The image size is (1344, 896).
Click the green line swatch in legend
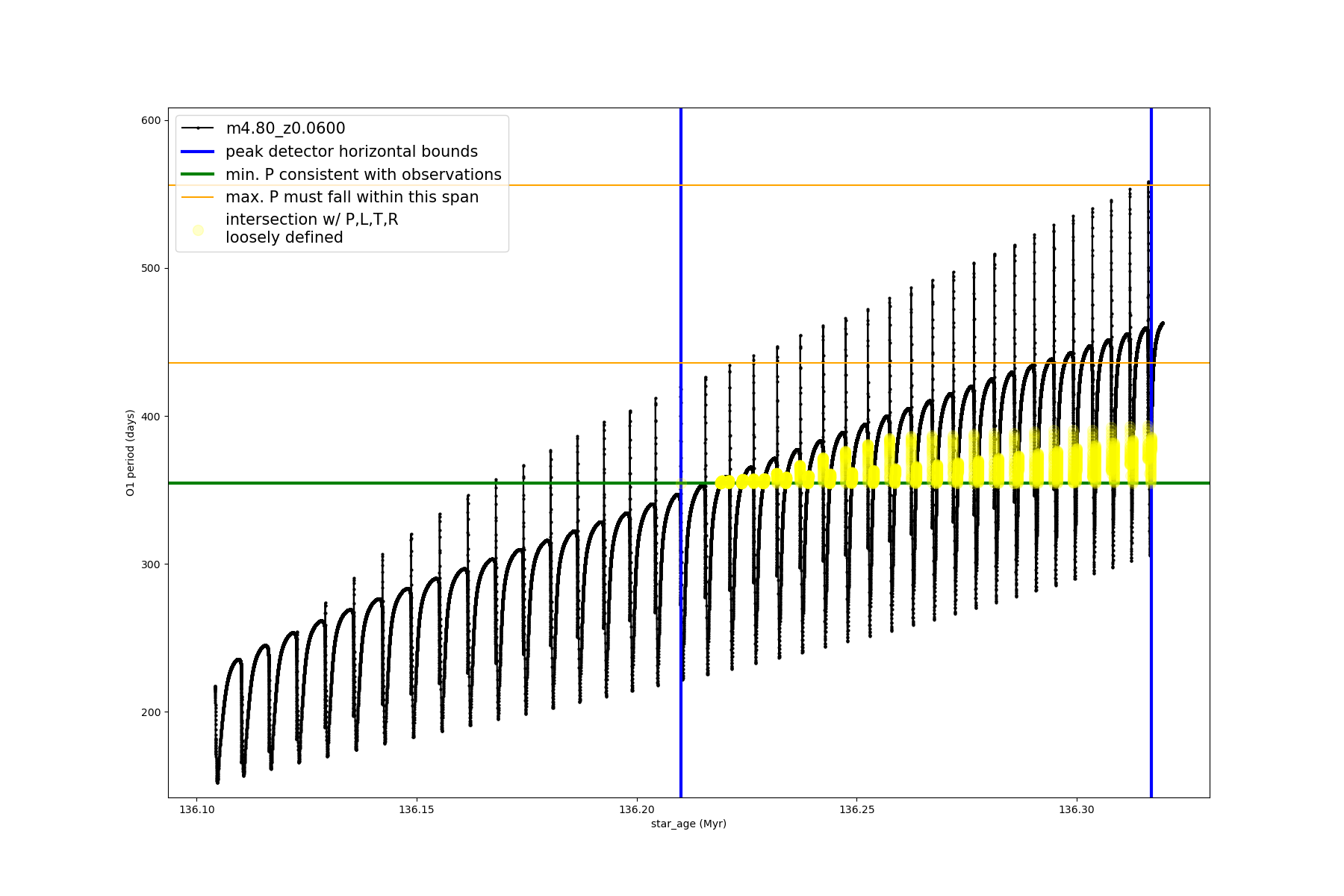point(198,175)
